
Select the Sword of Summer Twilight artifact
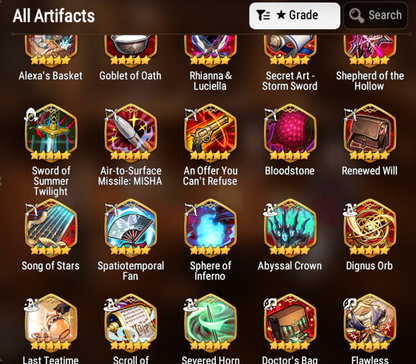[51, 133]
